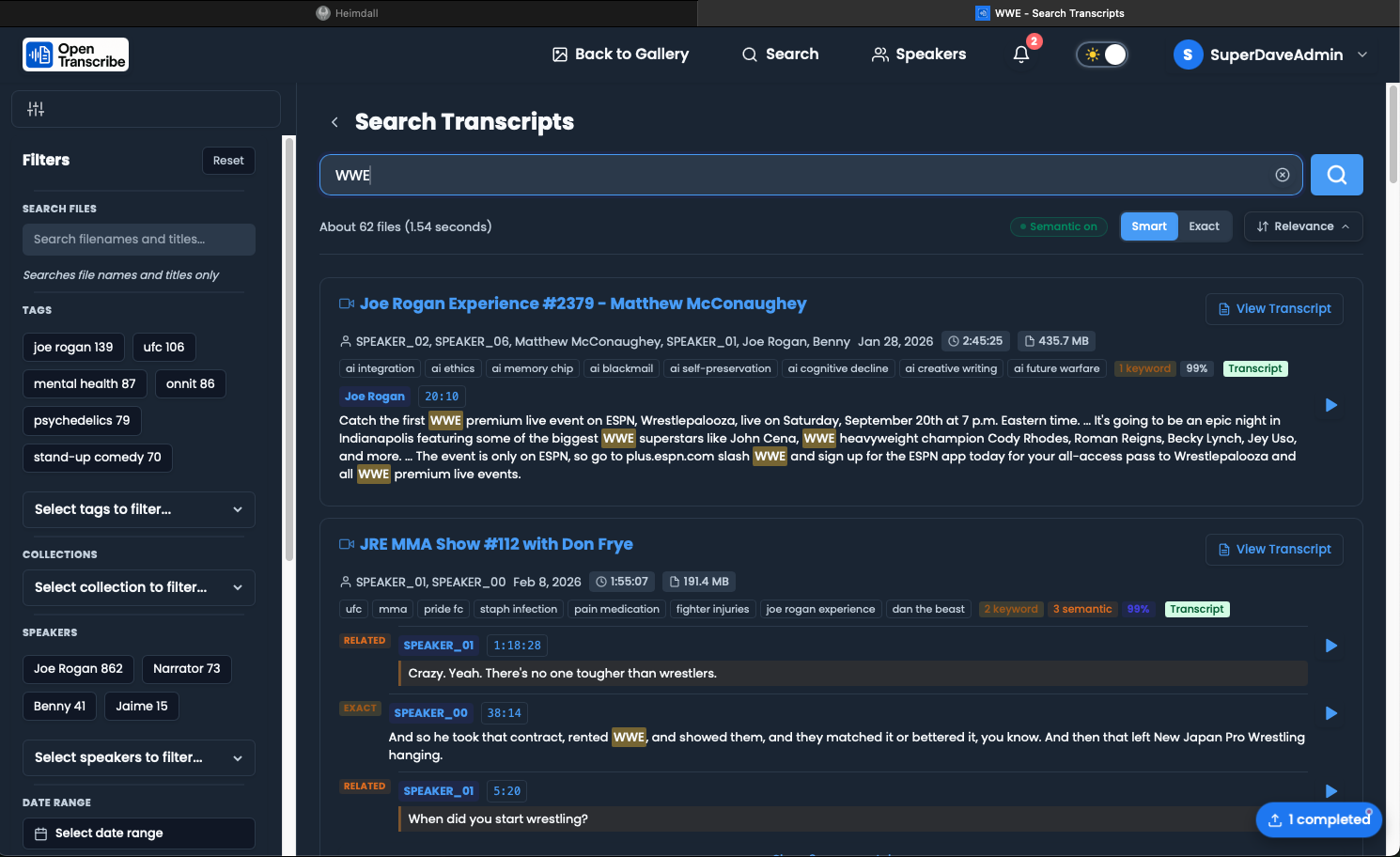Filter by the psychedelics 79 tag

point(82,420)
